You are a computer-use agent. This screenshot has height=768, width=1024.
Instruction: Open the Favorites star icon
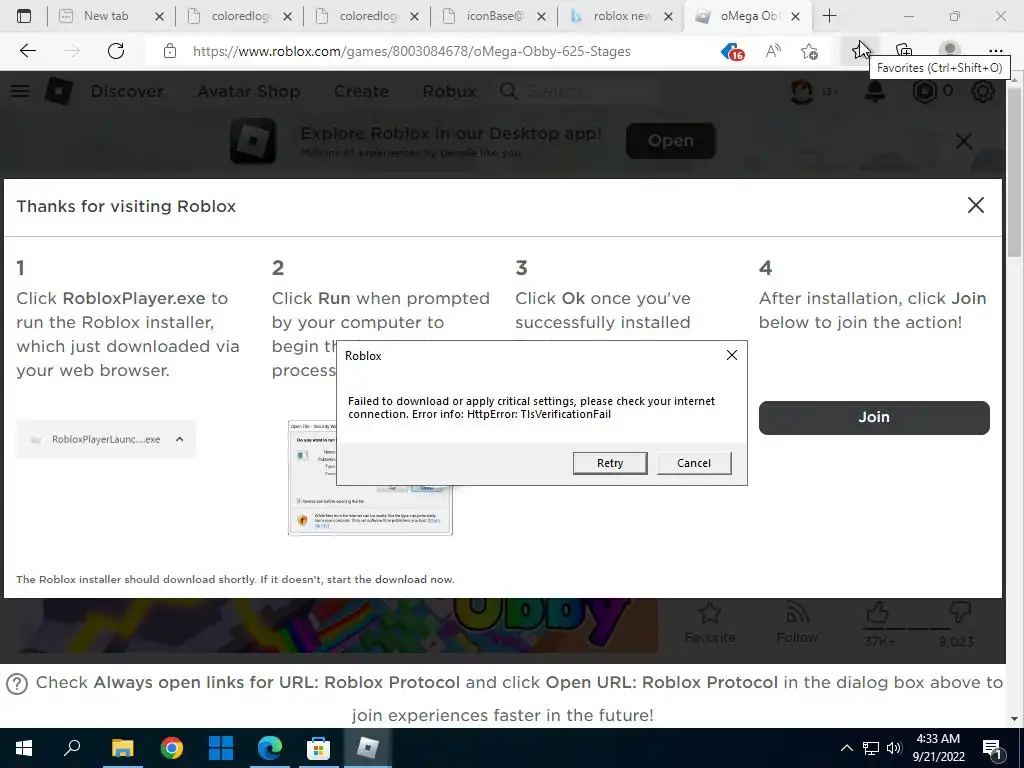(x=859, y=51)
